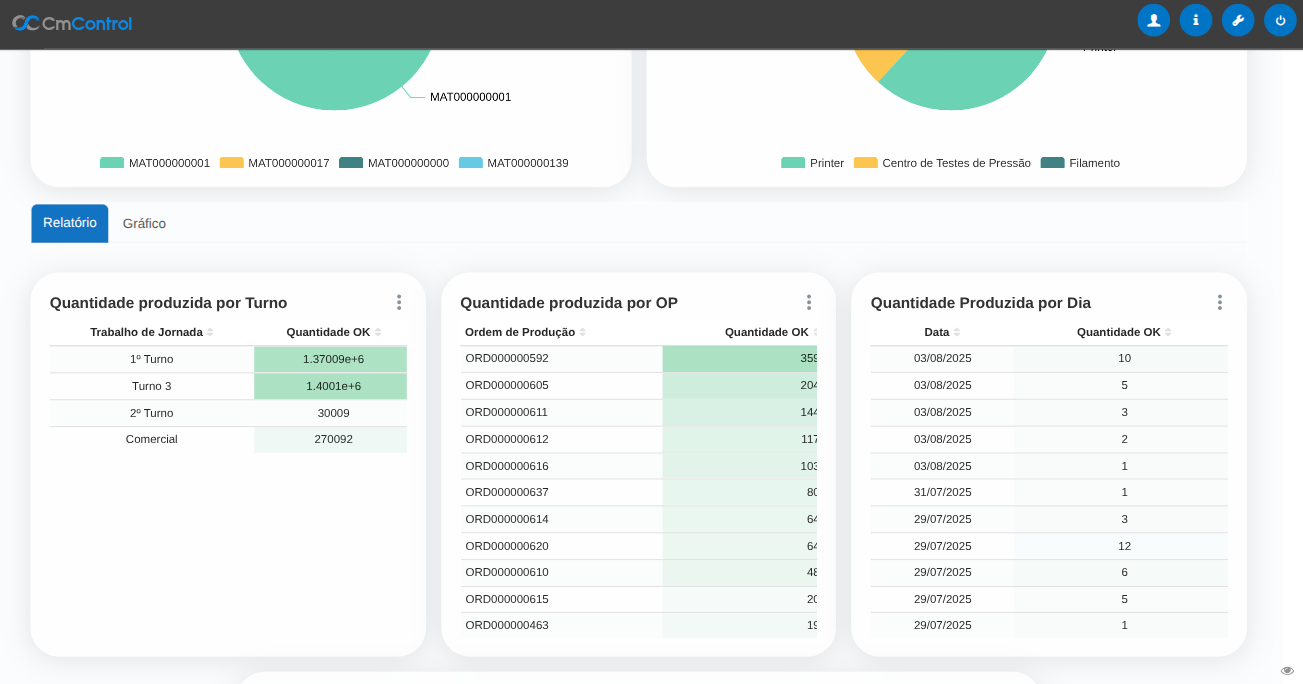
Task: Open the wrench settings icon
Action: pyautogui.click(x=1237, y=20)
